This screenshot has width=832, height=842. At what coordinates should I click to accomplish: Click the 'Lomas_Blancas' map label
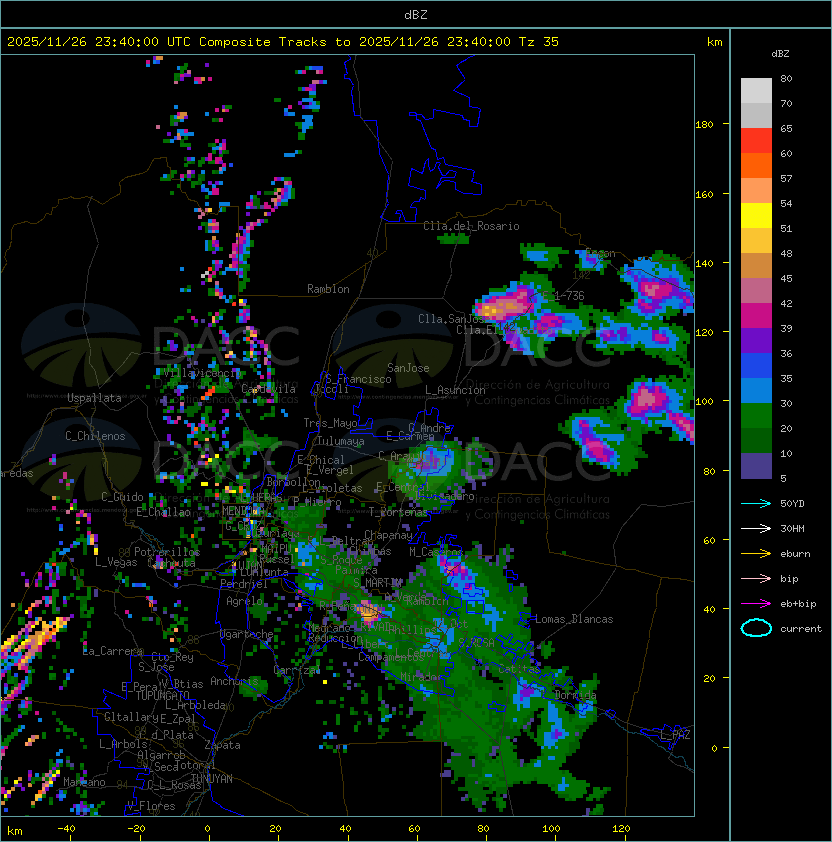tap(574, 619)
